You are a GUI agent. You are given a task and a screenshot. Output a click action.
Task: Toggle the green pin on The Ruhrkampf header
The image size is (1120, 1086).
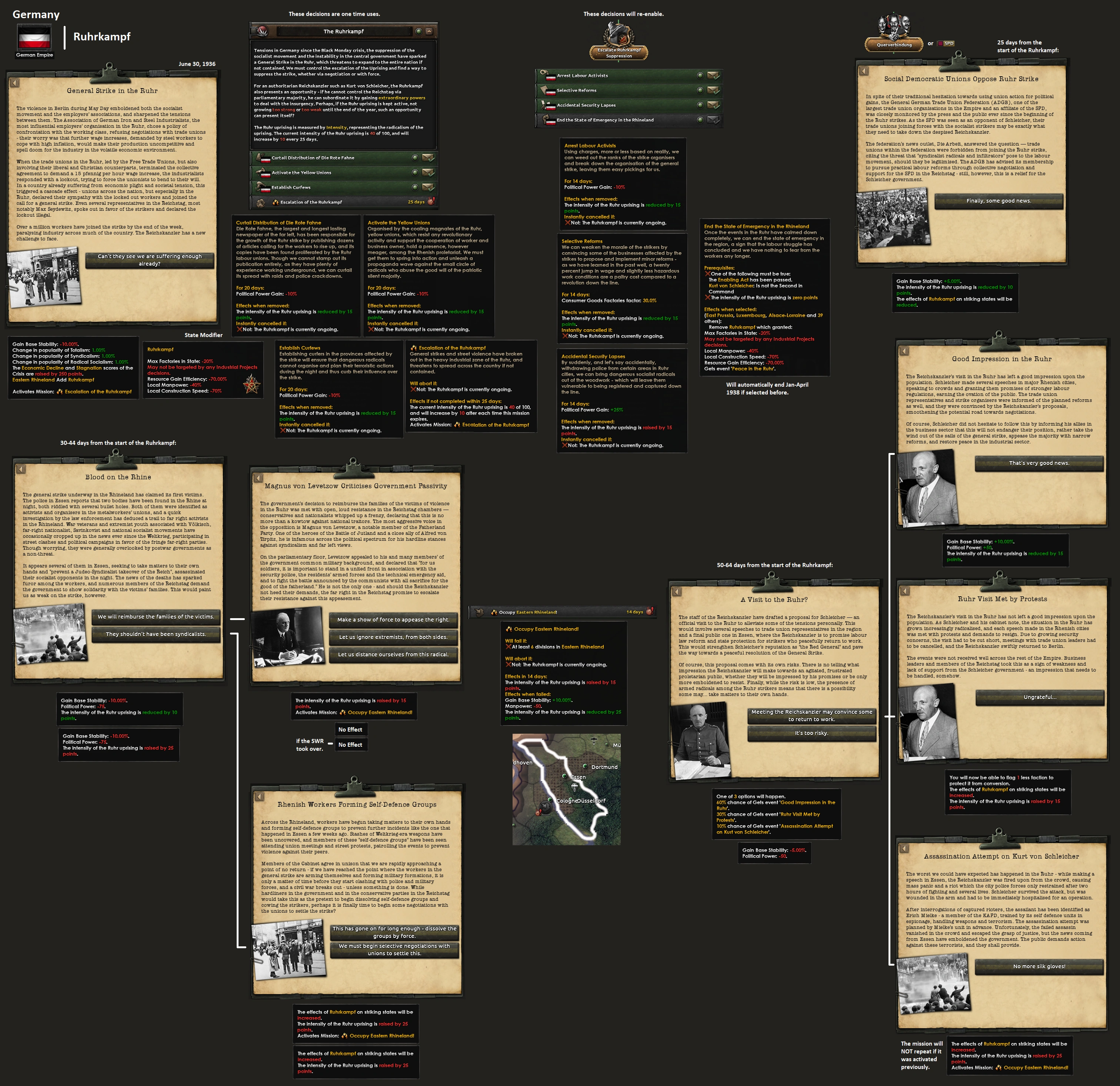tap(419, 31)
